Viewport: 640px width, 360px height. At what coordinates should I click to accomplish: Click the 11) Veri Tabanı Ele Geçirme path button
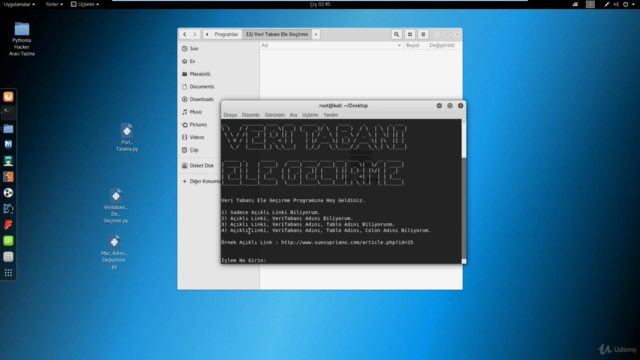pyautogui.click(x=277, y=34)
